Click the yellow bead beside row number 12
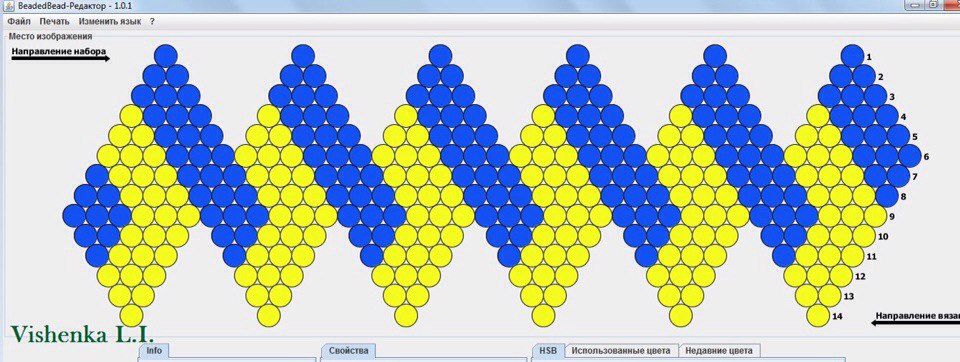Viewport: 960px width, 362px height. tap(841, 276)
